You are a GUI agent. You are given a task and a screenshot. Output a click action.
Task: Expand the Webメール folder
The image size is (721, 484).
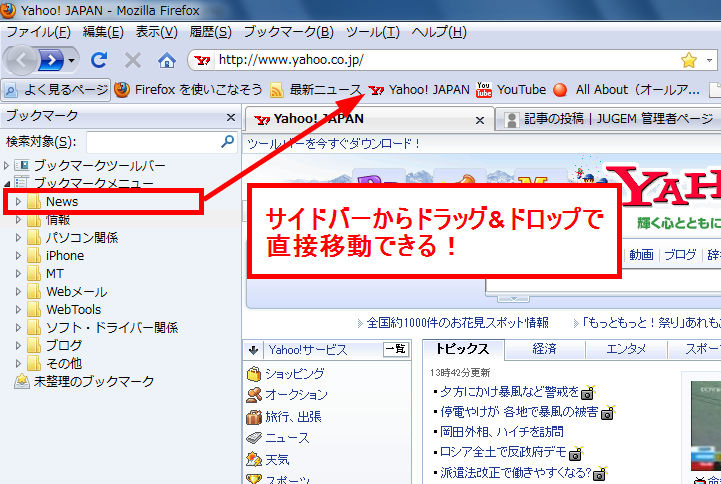[x=18, y=291]
